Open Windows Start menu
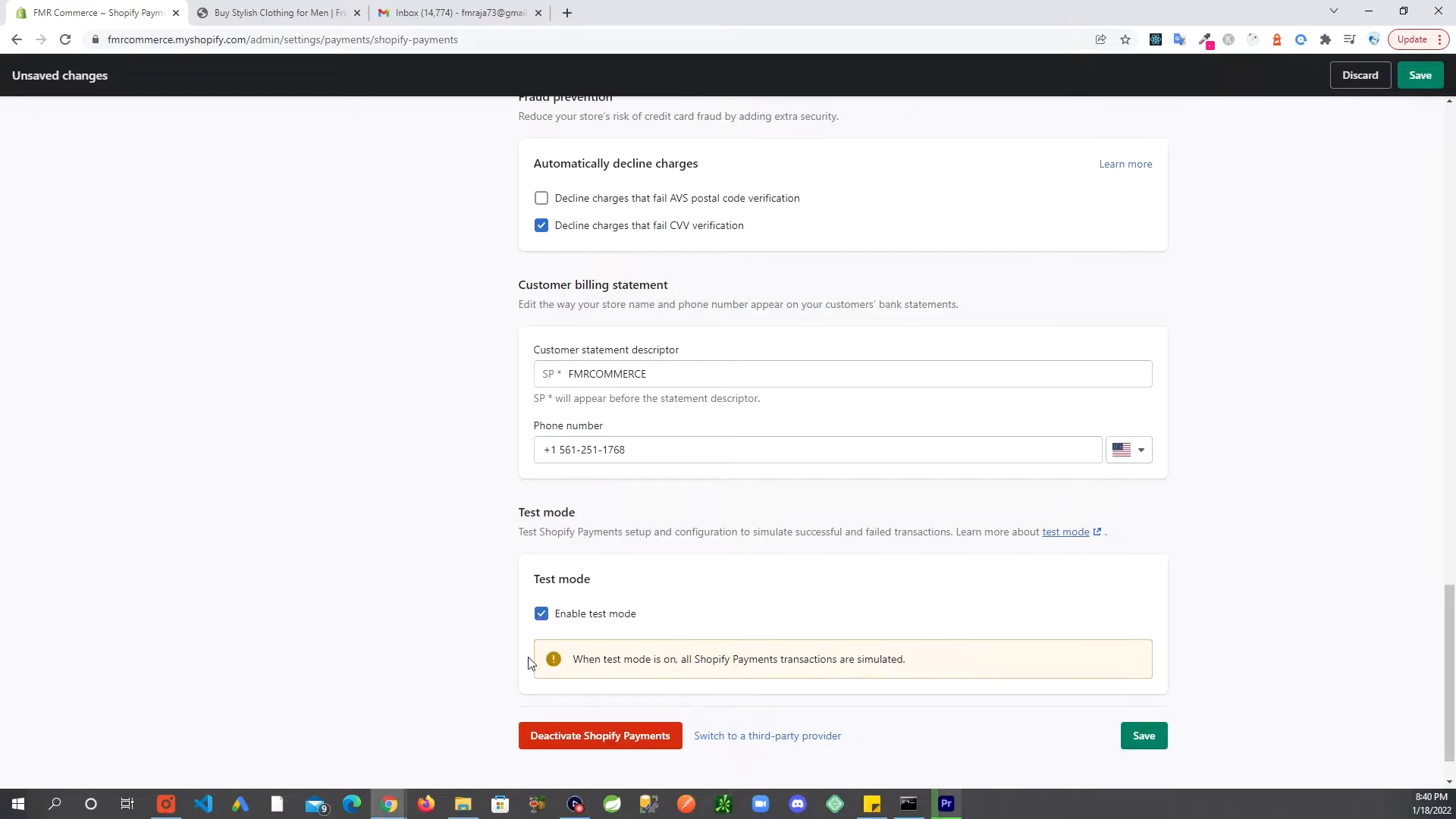The width and height of the screenshot is (1456, 819). click(18, 804)
